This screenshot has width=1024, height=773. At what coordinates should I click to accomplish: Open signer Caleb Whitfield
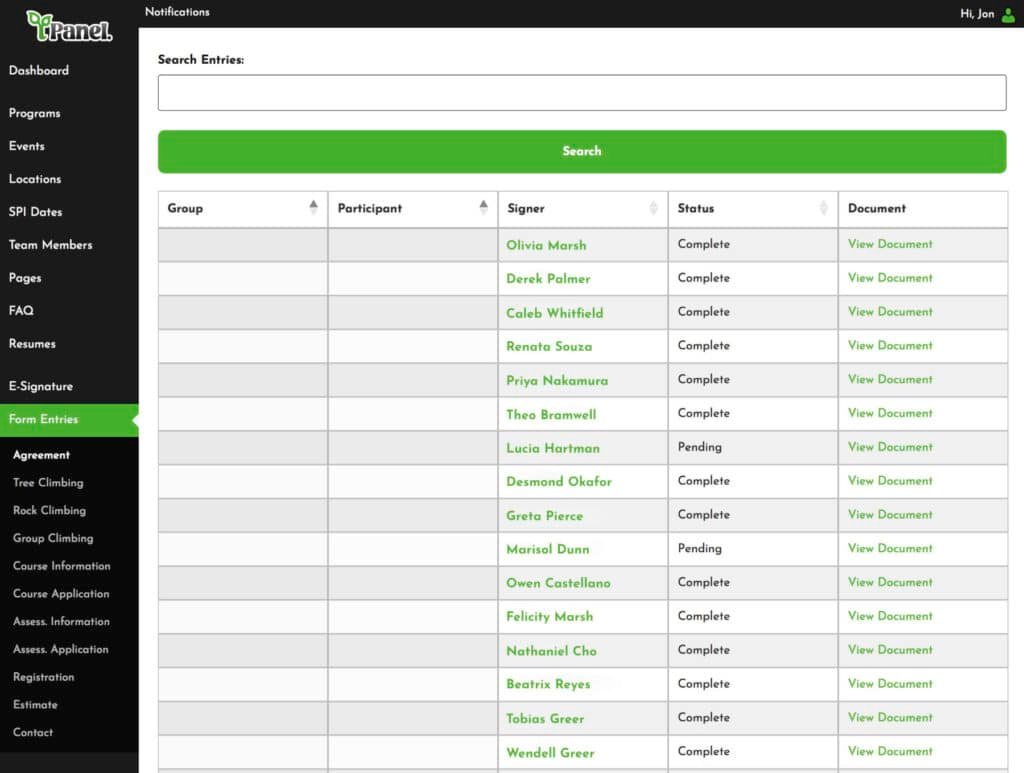[x=554, y=313]
